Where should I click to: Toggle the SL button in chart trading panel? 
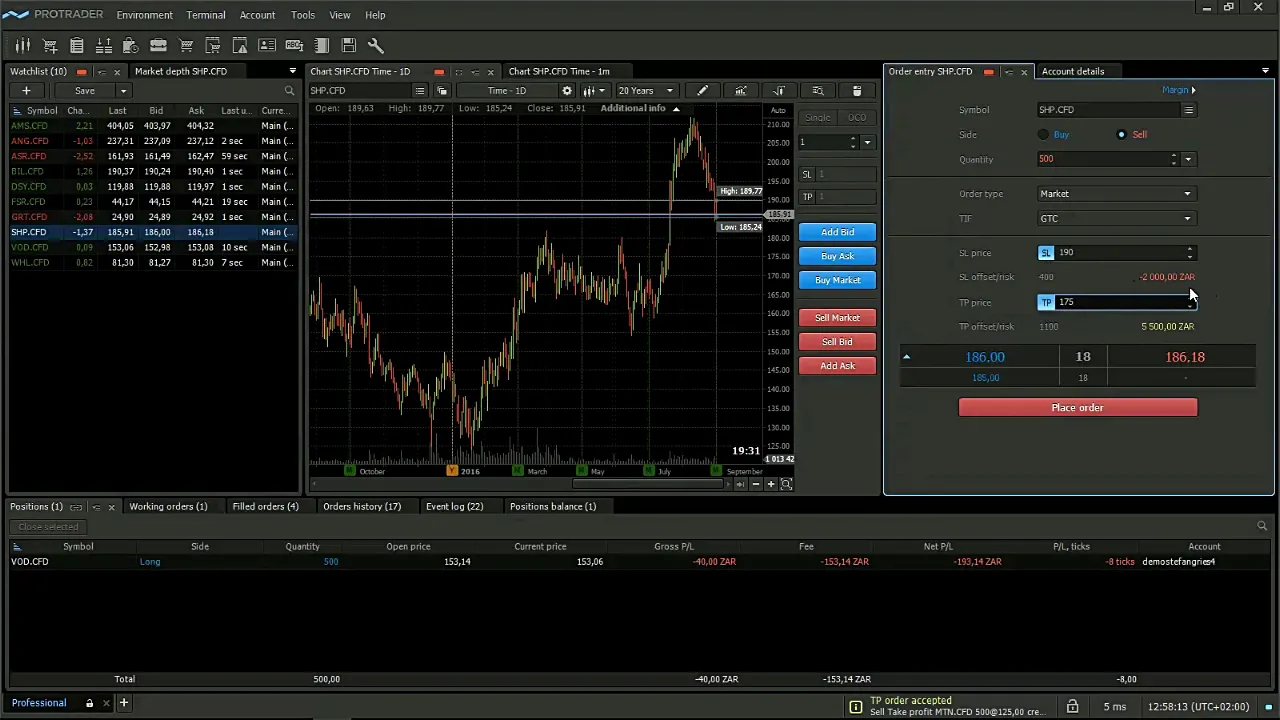pyautogui.click(x=807, y=174)
